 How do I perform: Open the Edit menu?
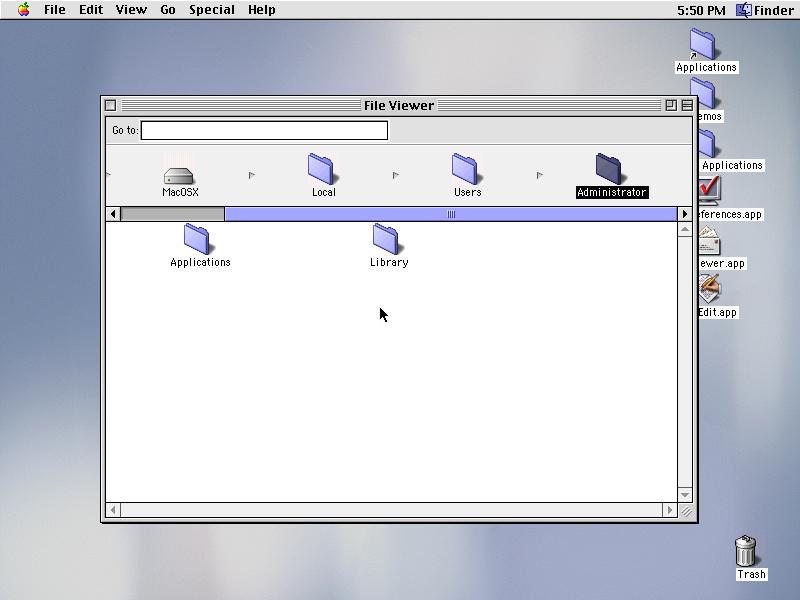pos(91,10)
